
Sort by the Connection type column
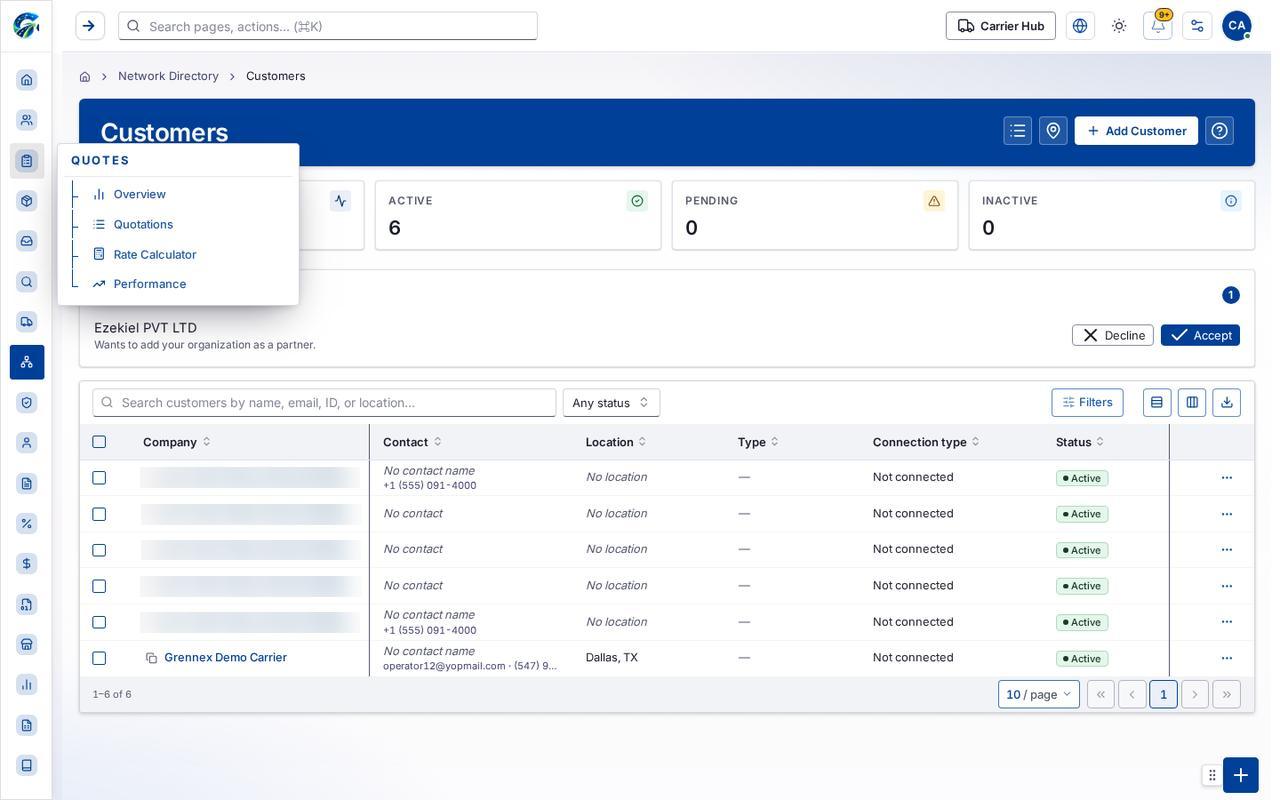(x=926, y=442)
